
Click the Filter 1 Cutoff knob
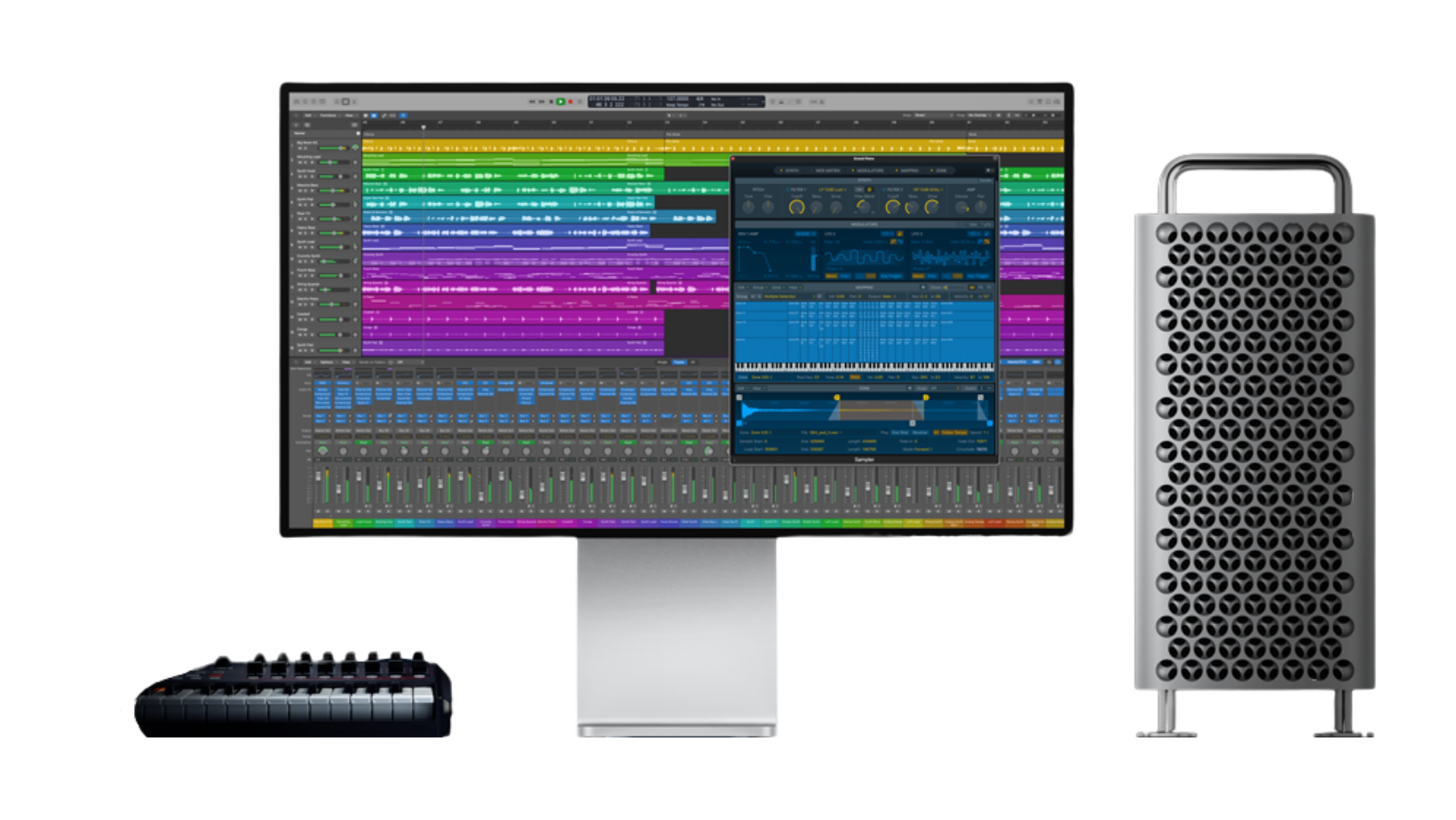(x=796, y=207)
